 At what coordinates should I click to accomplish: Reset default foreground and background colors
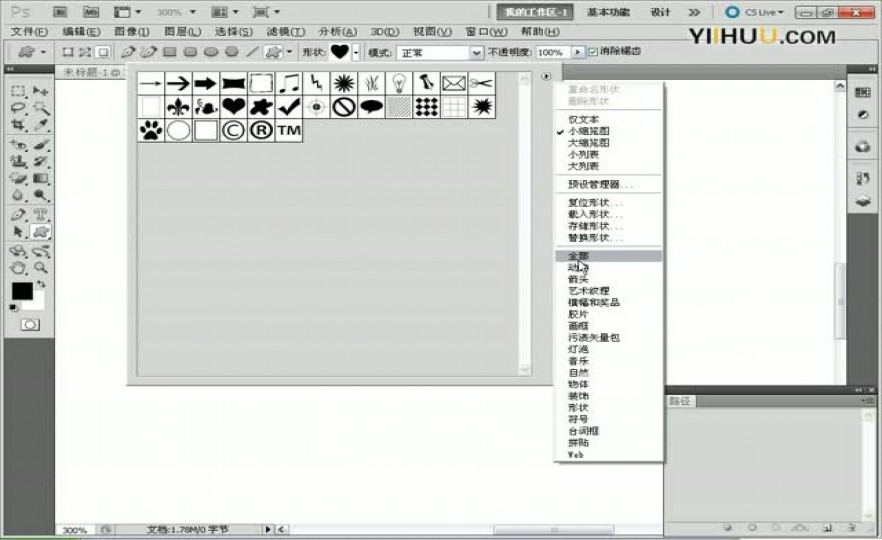pyautogui.click(x=14, y=307)
